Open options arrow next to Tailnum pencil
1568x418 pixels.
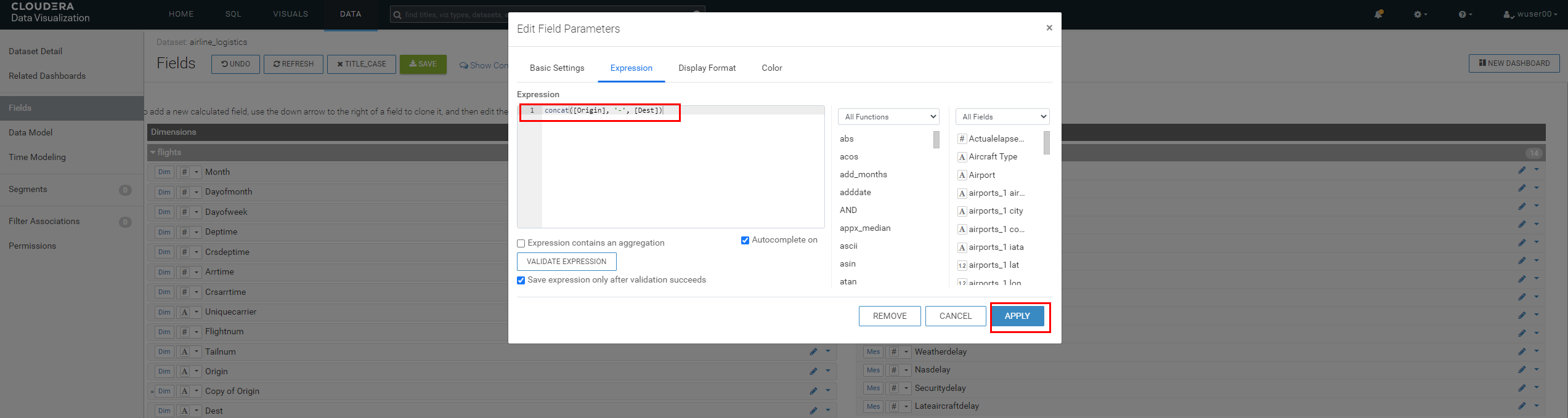(828, 351)
